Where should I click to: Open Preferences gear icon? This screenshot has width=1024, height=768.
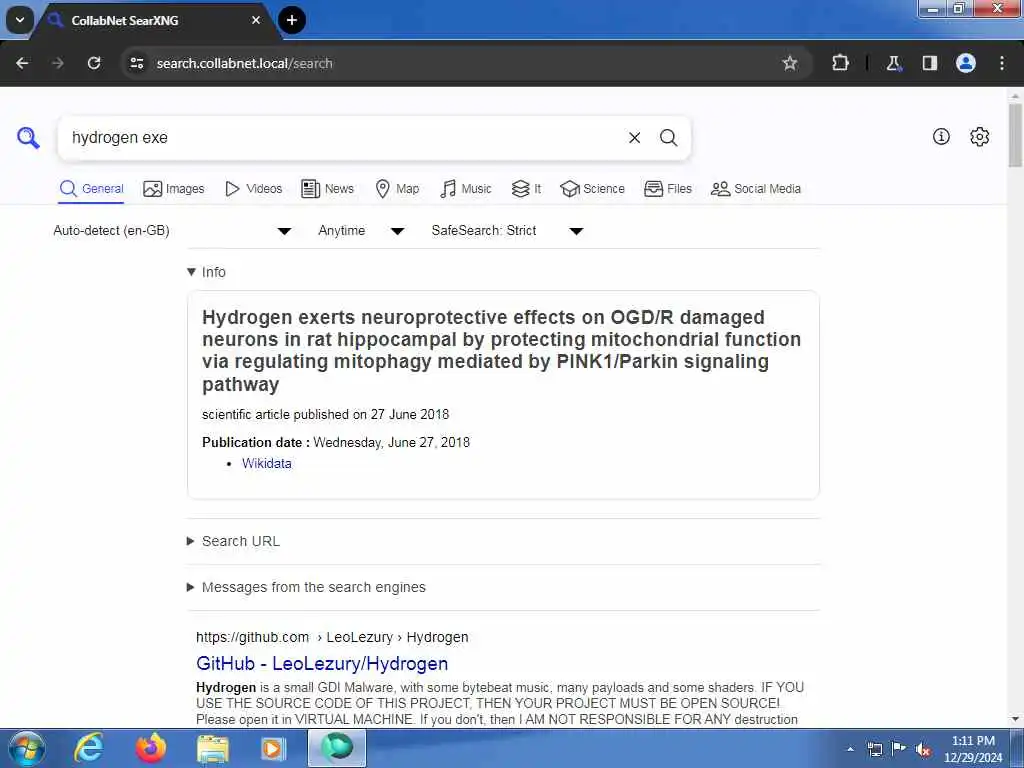tap(980, 136)
